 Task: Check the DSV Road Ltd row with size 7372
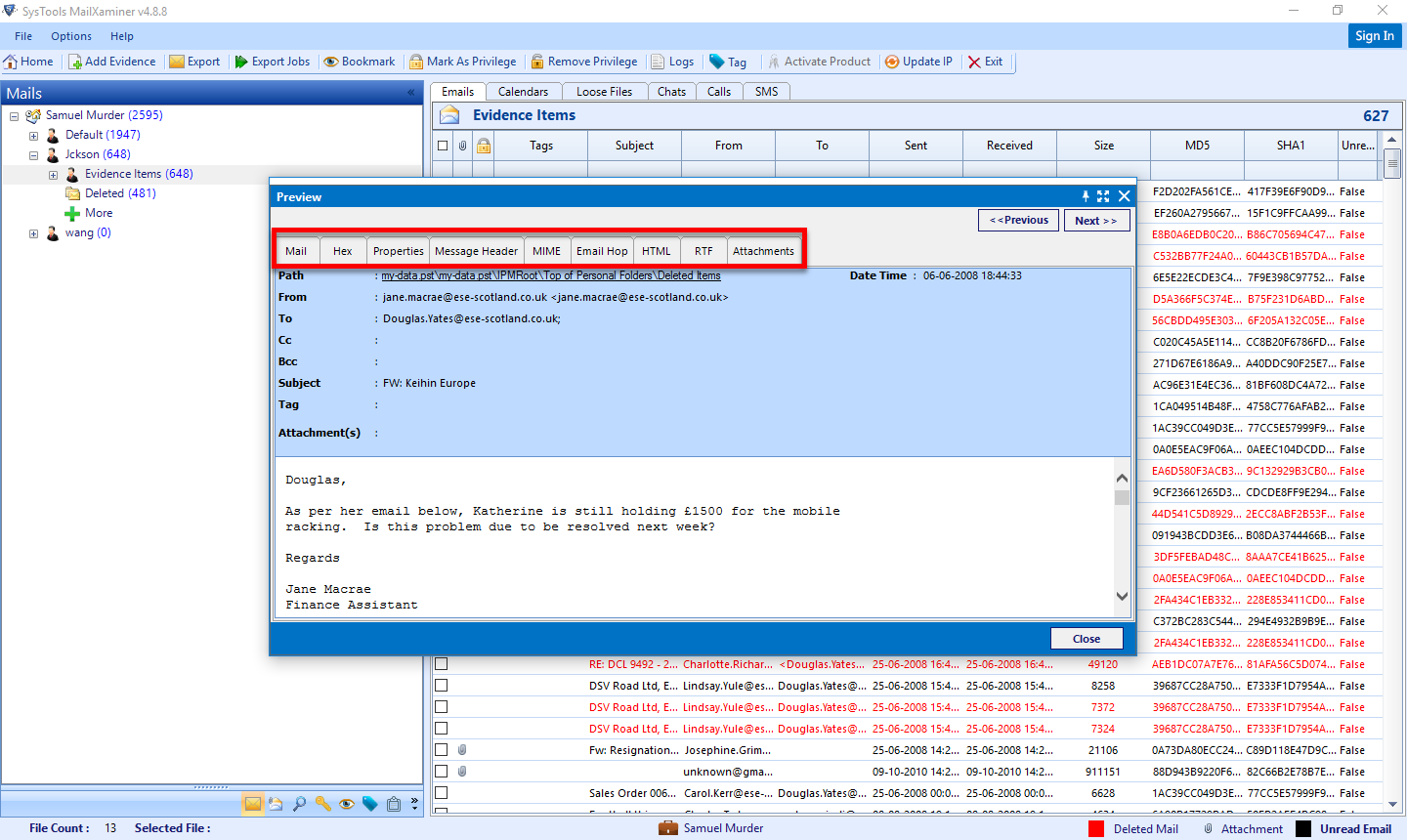(x=442, y=707)
